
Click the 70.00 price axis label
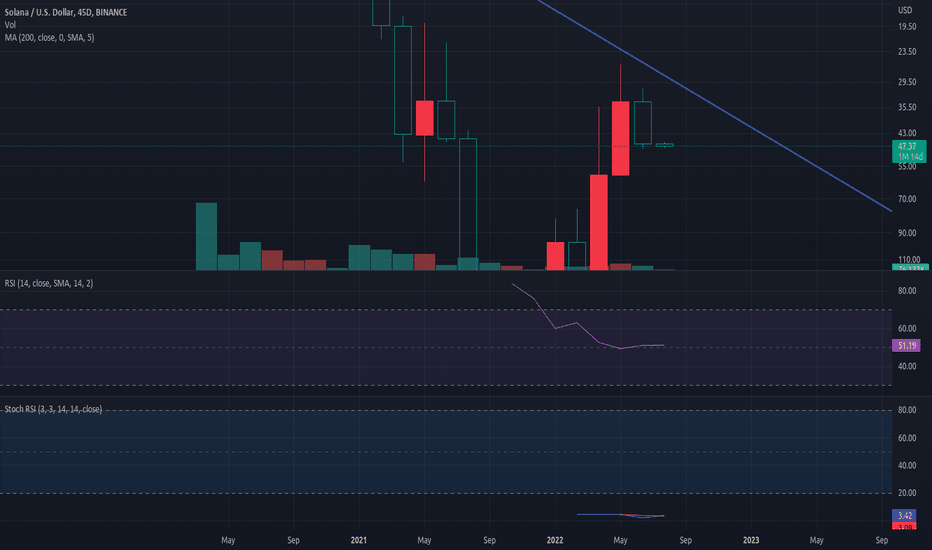point(907,199)
